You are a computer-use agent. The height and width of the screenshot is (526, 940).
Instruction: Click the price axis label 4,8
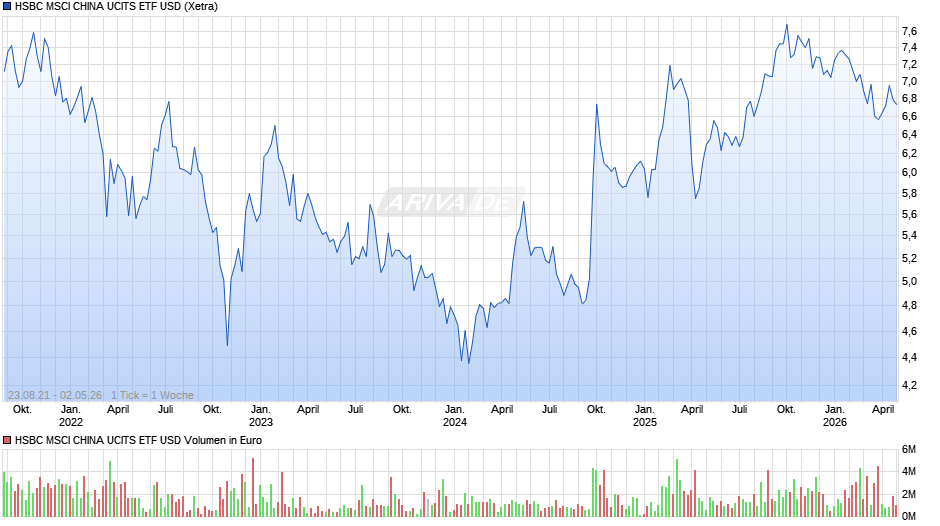point(909,305)
